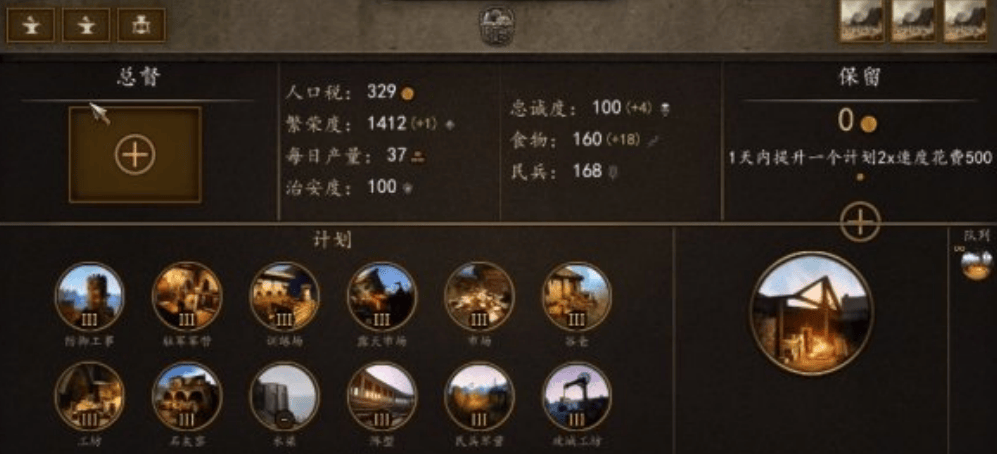Open the 训练场 training field project
The width and height of the screenshot is (997, 454).
click(x=284, y=296)
